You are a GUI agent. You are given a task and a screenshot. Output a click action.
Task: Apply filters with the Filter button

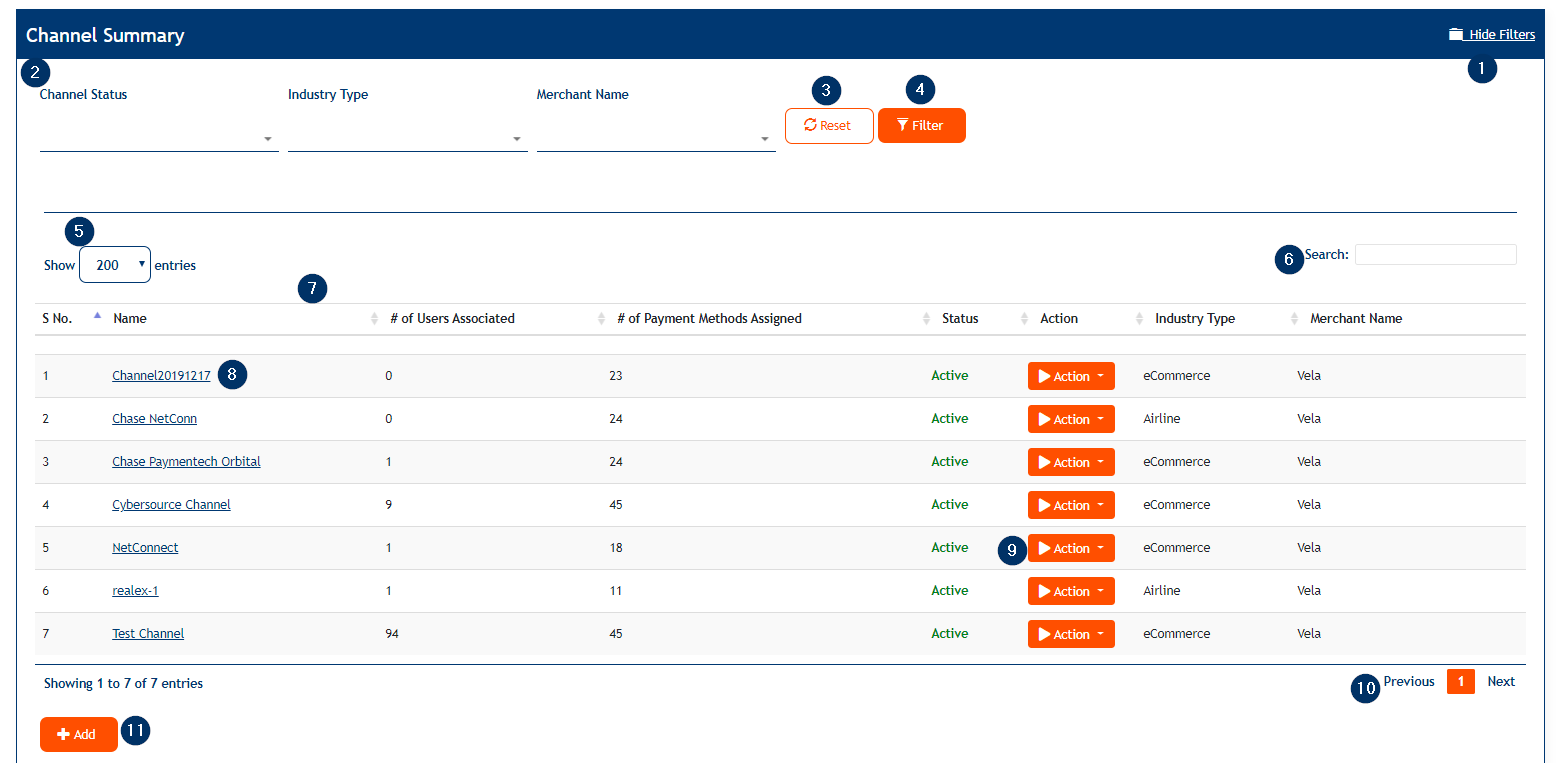point(921,126)
